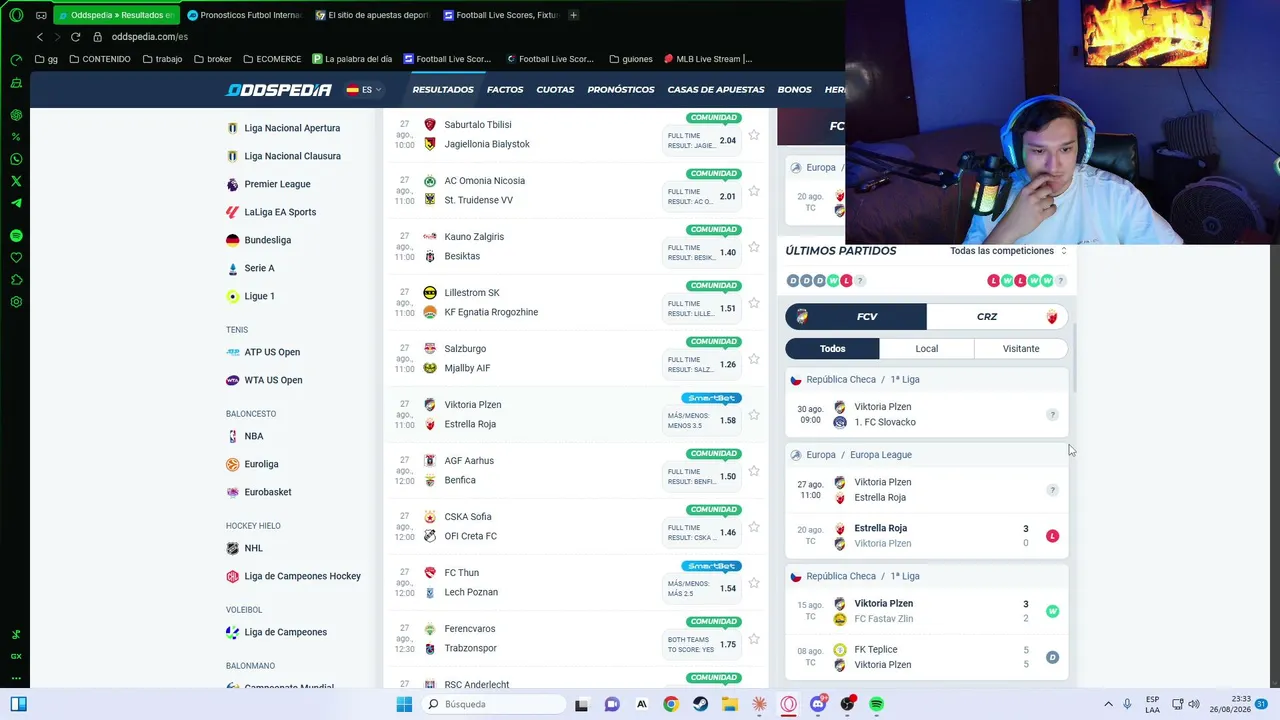
Task: Open Euroliga basketball link
Action: pos(261,464)
